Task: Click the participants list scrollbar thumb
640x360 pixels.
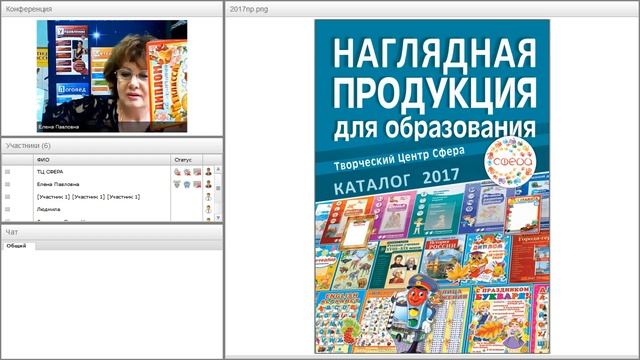Action: point(218,188)
